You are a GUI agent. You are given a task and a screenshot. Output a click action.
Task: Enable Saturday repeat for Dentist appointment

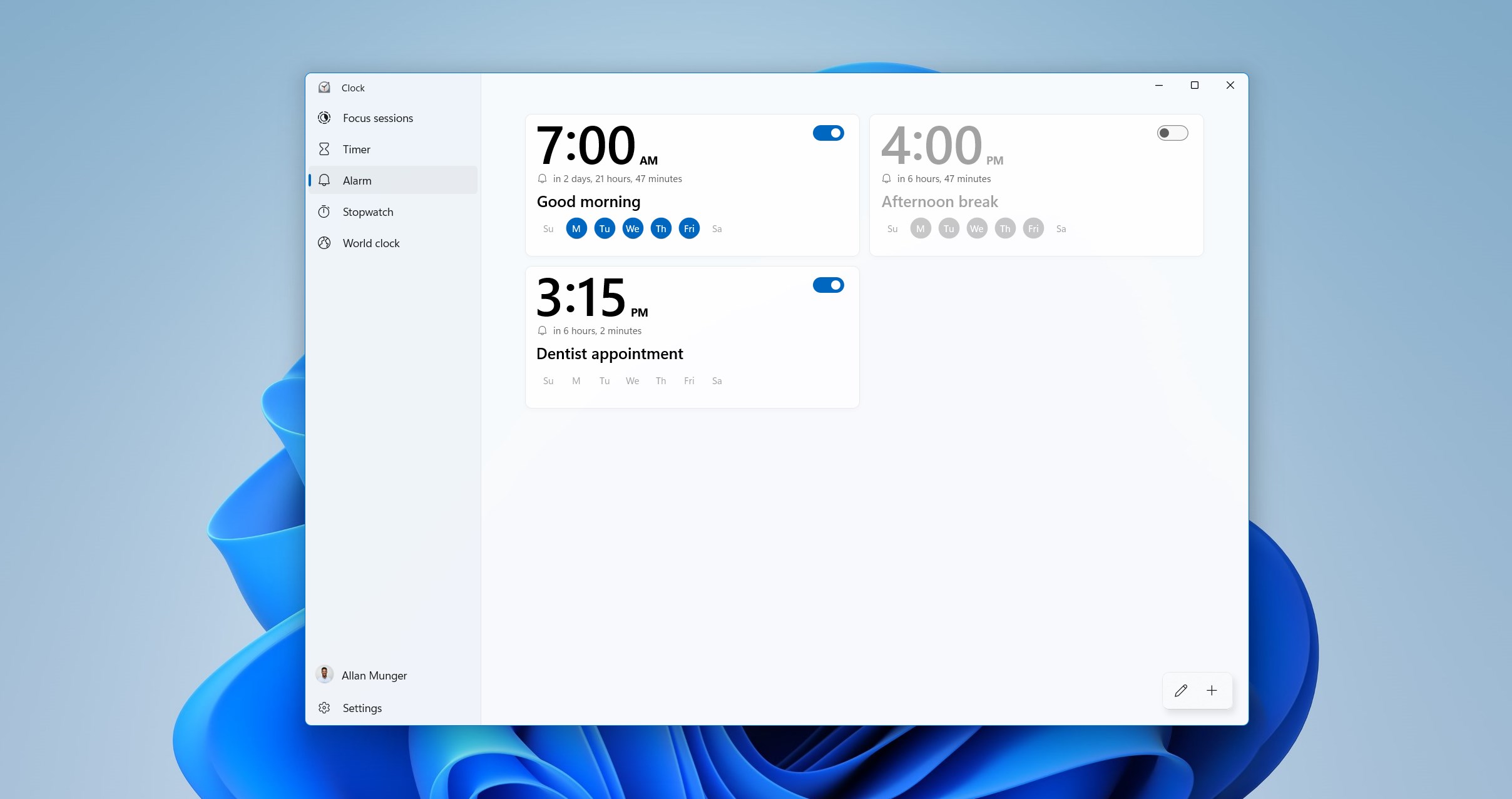[x=717, y=380]
